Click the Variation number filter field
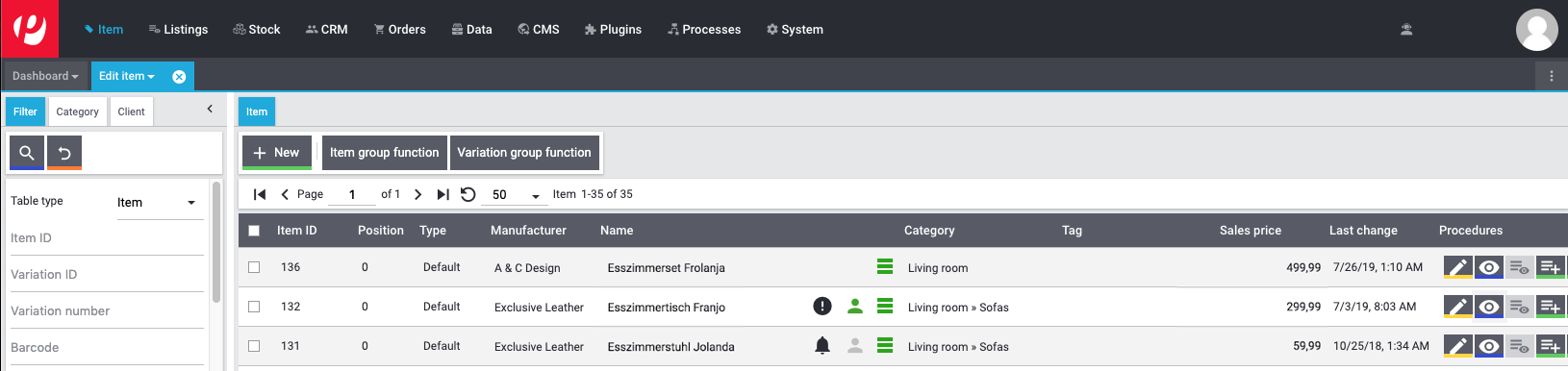This screenshot has height=371, width=1568. click(108, 311)
